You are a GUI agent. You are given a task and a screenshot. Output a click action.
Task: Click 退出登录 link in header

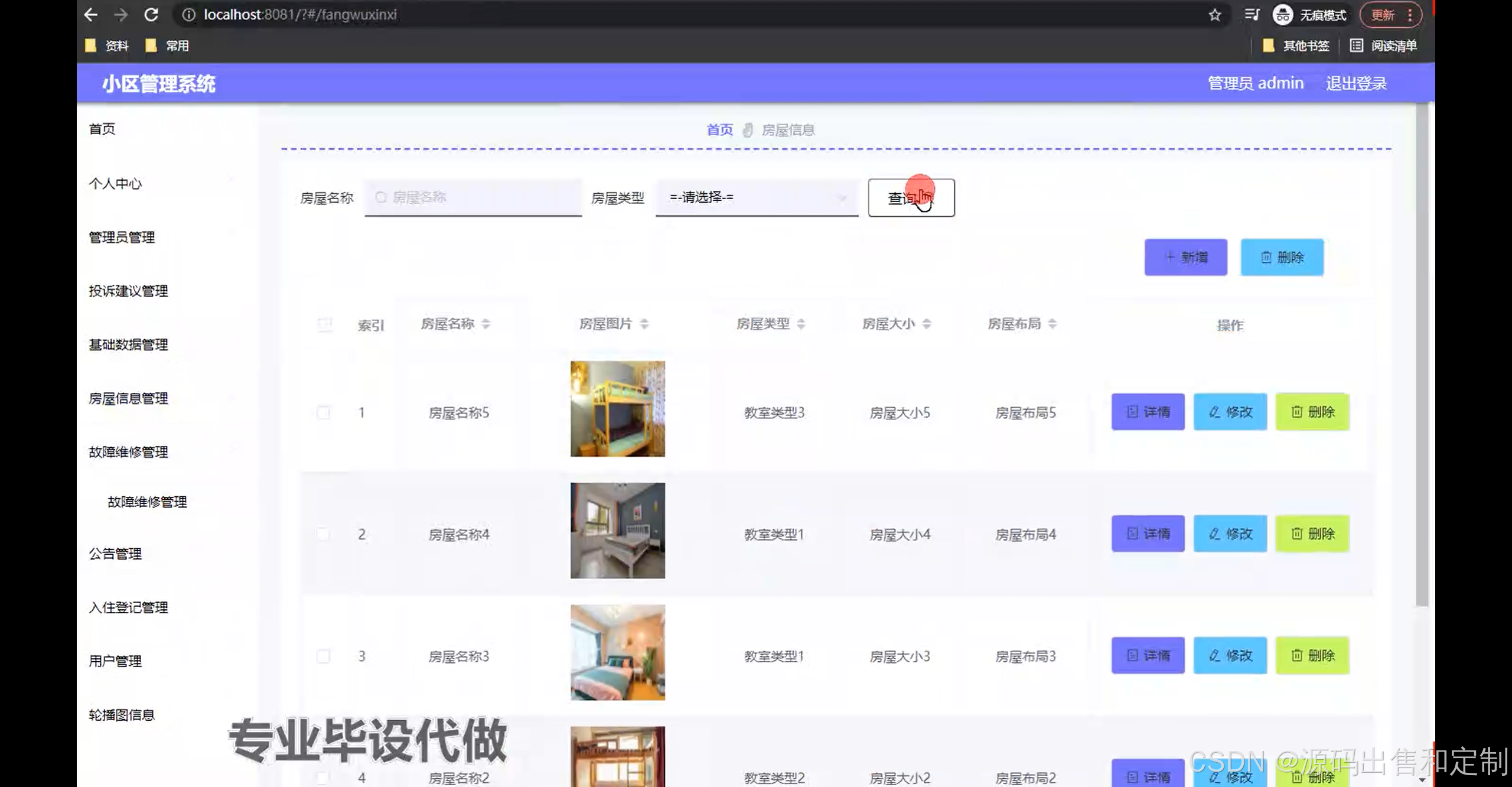[x=1356, y=83]
